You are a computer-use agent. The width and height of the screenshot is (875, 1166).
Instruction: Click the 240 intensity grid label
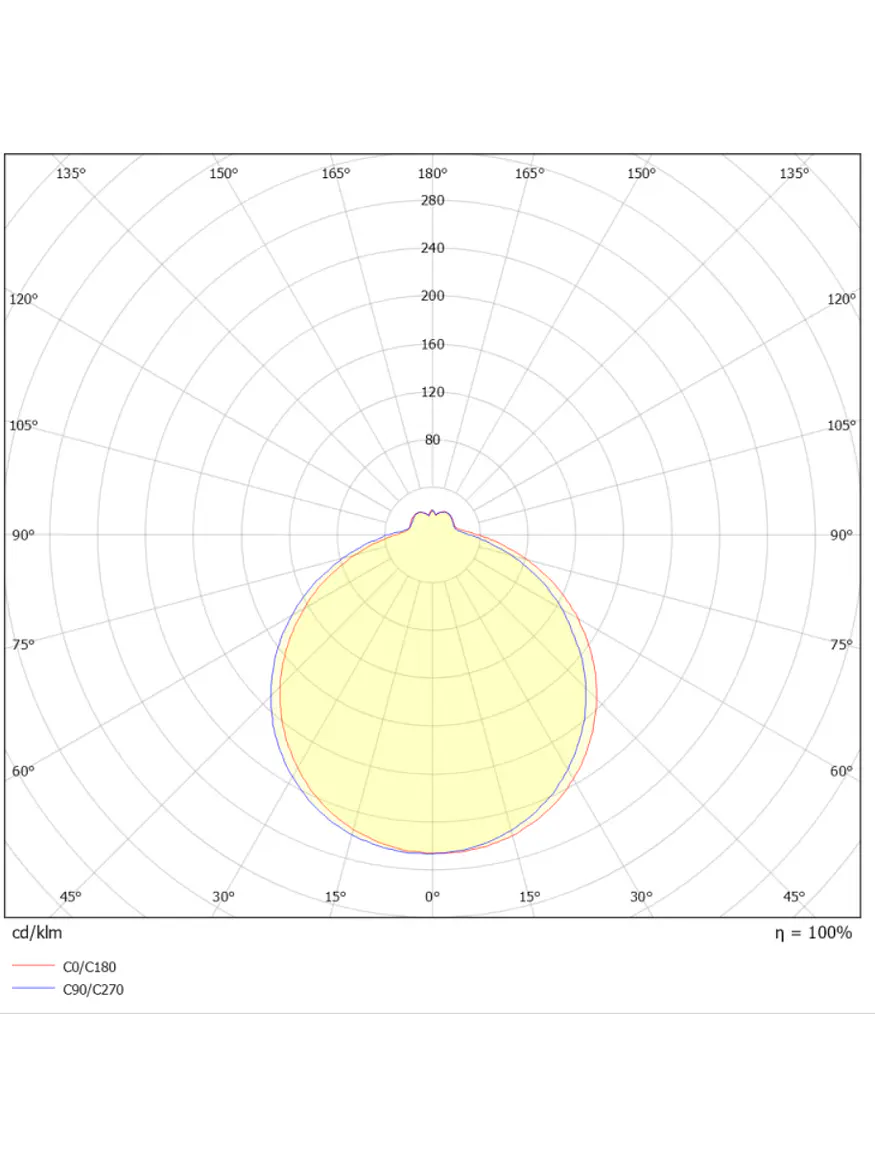click(x=431, y=248)
